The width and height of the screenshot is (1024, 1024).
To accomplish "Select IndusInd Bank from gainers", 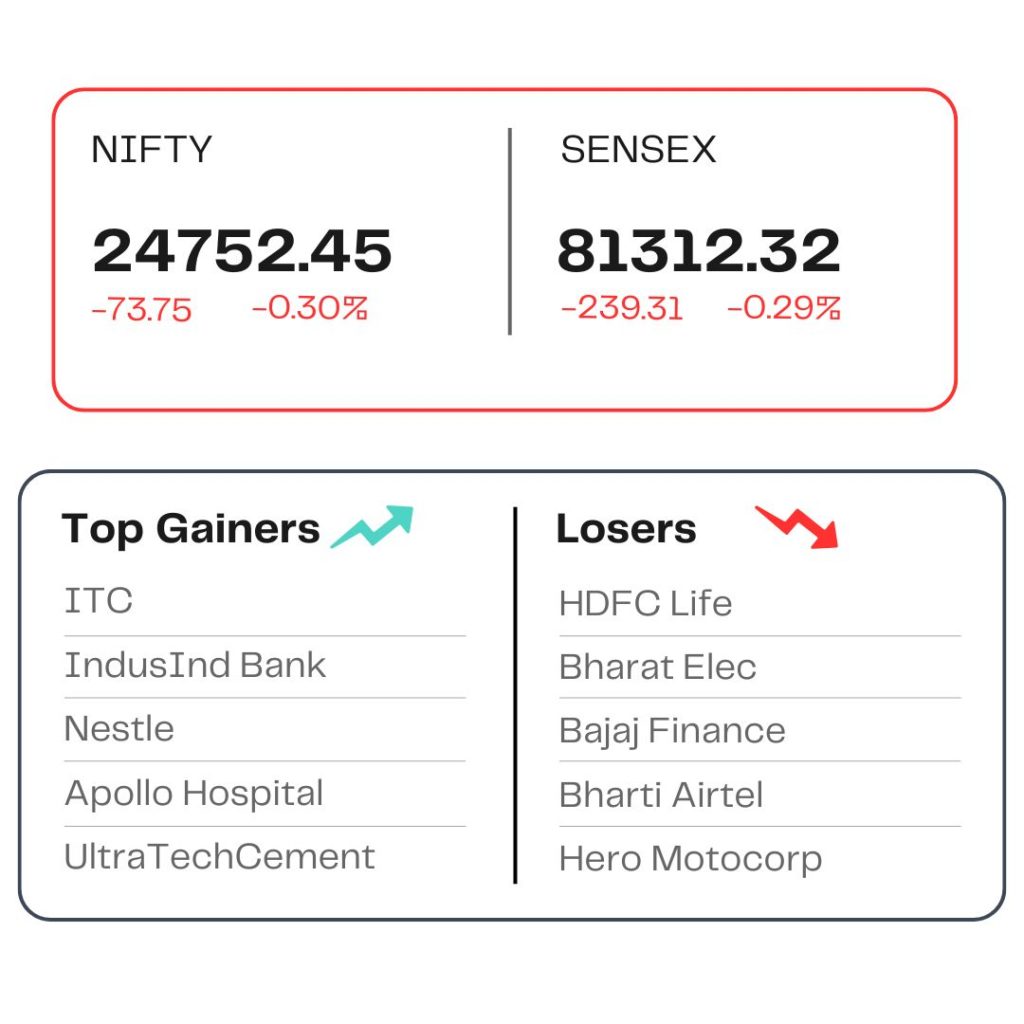I will pyautogui.click(x=195, y=665).
